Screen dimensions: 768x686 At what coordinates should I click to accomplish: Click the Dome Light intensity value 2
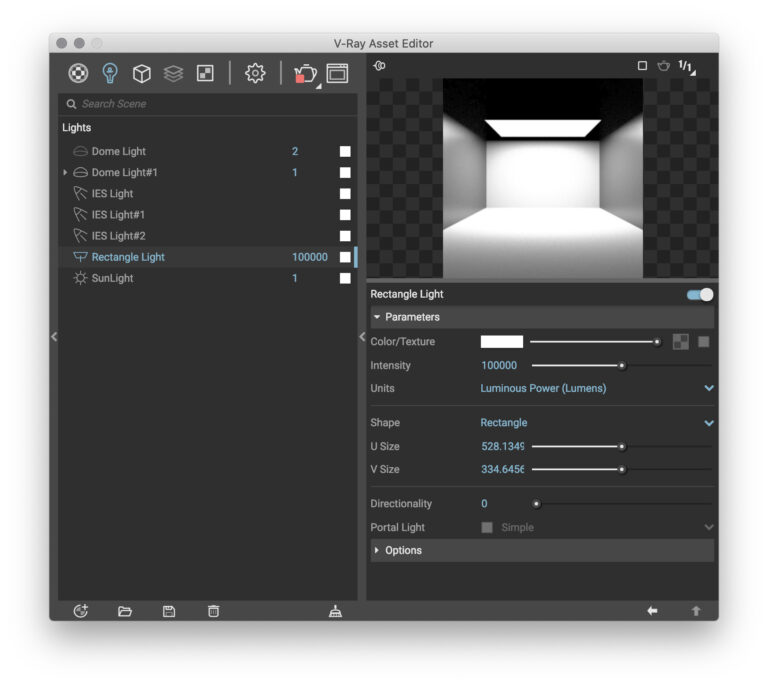pyautogui.click(x=295, y=151)
